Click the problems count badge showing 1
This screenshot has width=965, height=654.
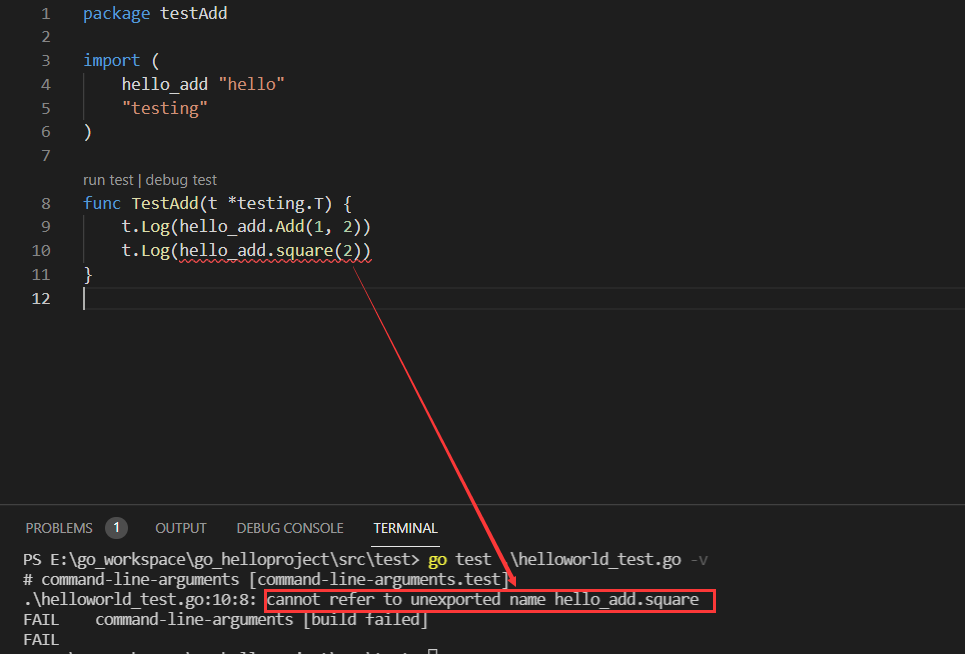coord(116,527)
